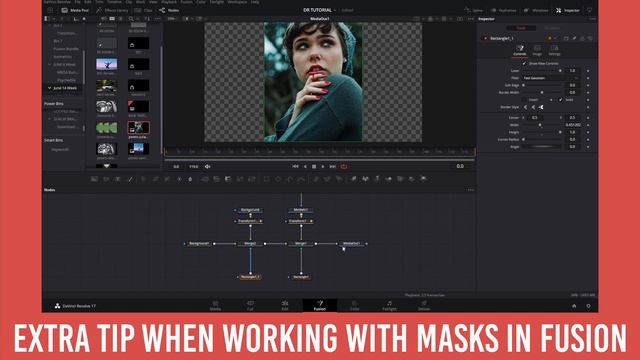Open the Image tab in Inspector
This screenshot has width=640, height=360.
[537, 51]
